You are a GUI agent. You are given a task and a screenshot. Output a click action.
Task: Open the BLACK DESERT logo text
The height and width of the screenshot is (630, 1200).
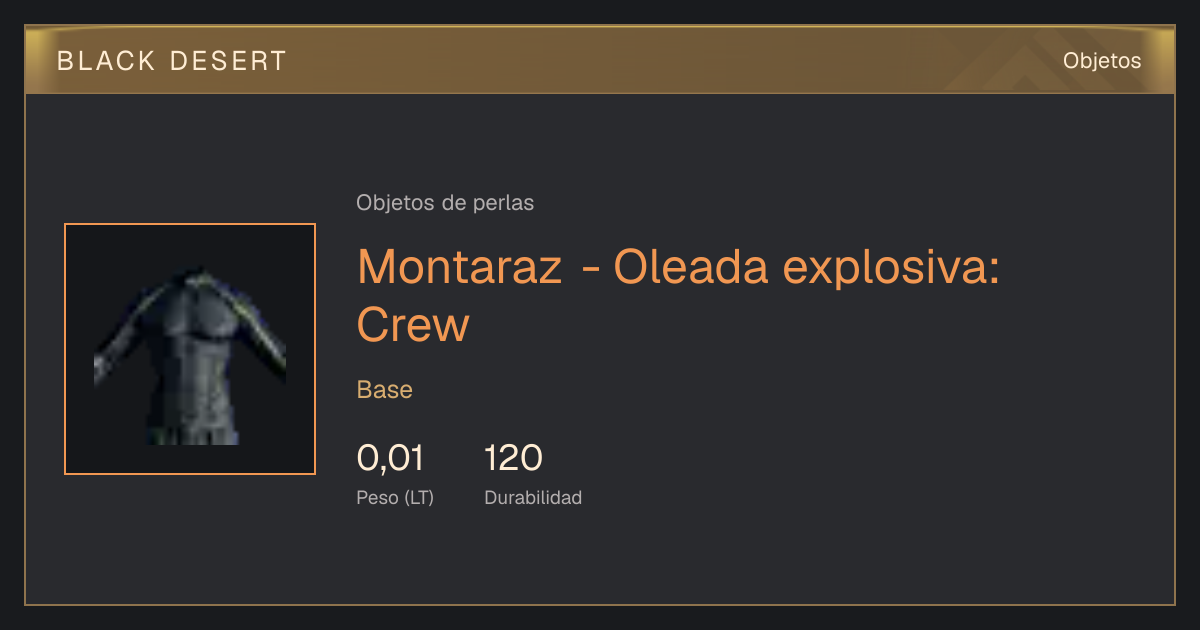point(172,61)
